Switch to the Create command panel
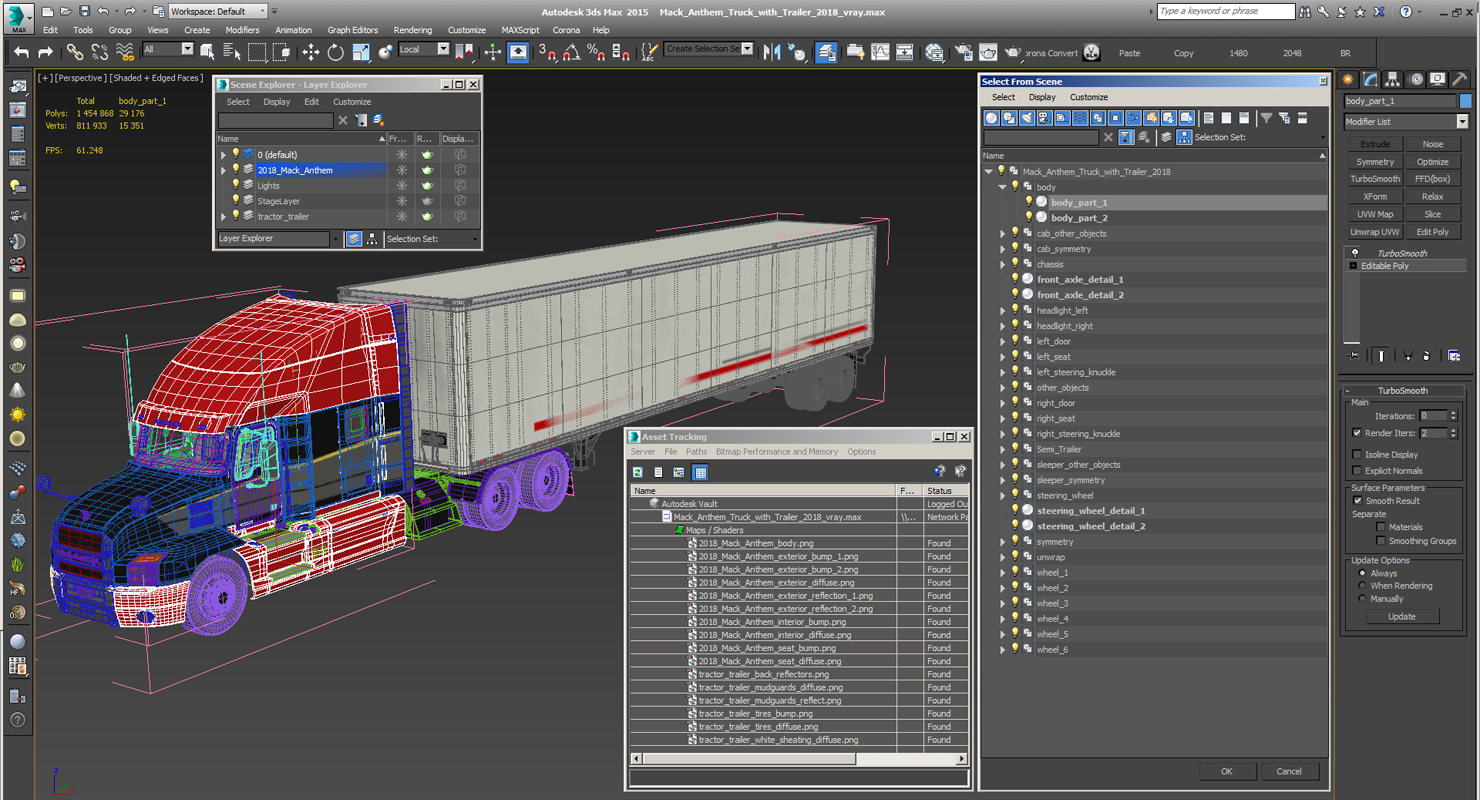 point(1348,79)
